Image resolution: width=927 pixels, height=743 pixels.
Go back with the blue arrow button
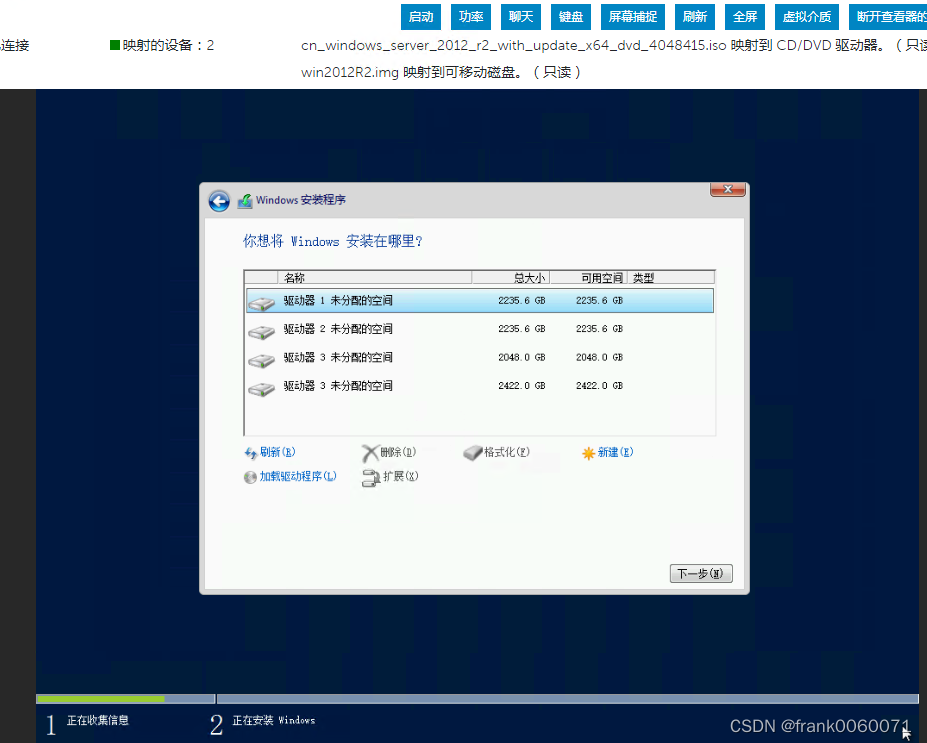[x=219, y=201]
